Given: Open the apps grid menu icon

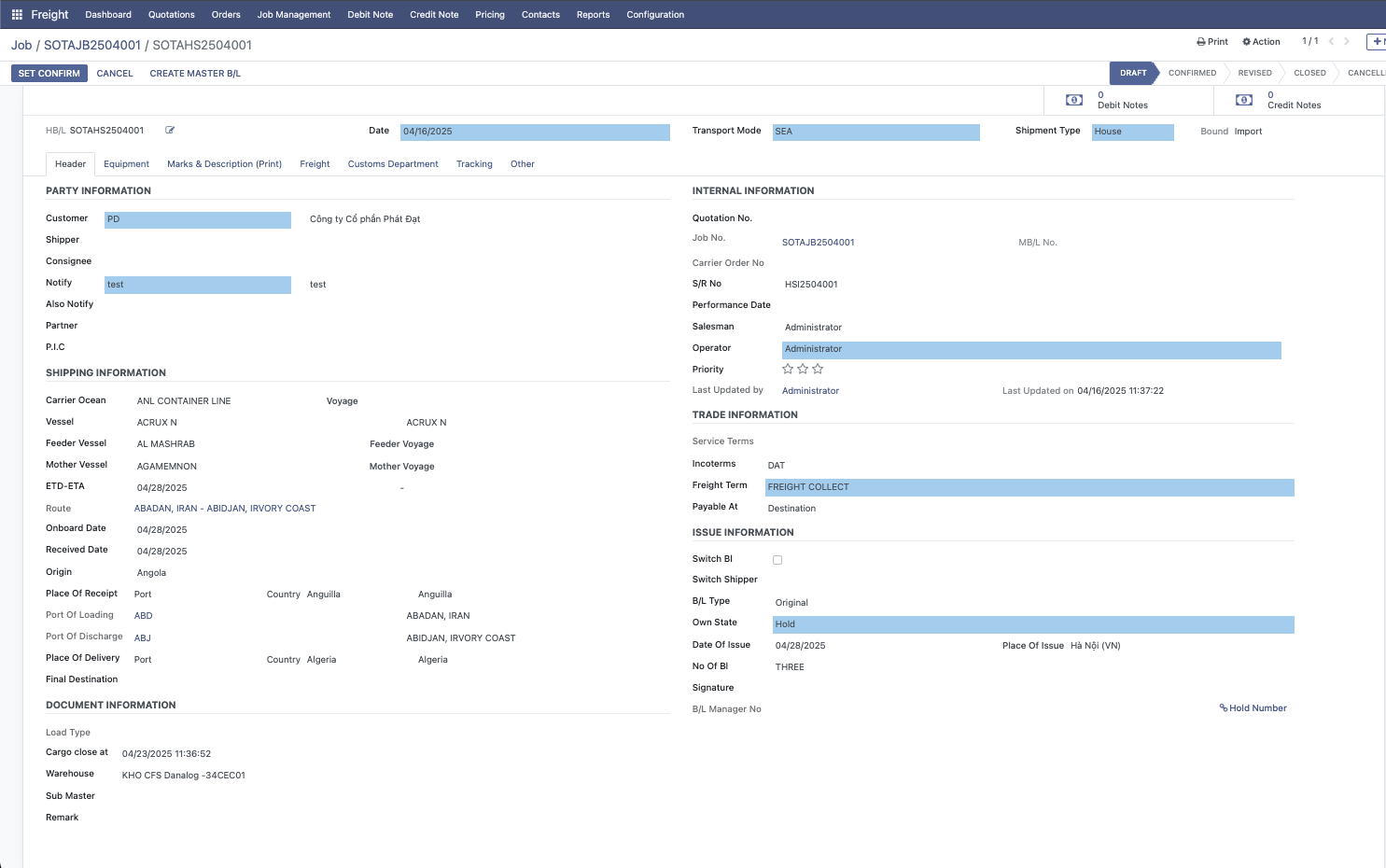Looking at the screenshot, I should (17, 15).
